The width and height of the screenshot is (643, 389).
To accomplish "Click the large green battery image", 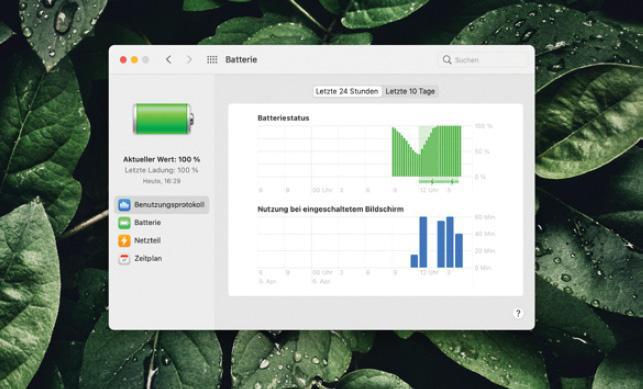I will coord(163,119).
